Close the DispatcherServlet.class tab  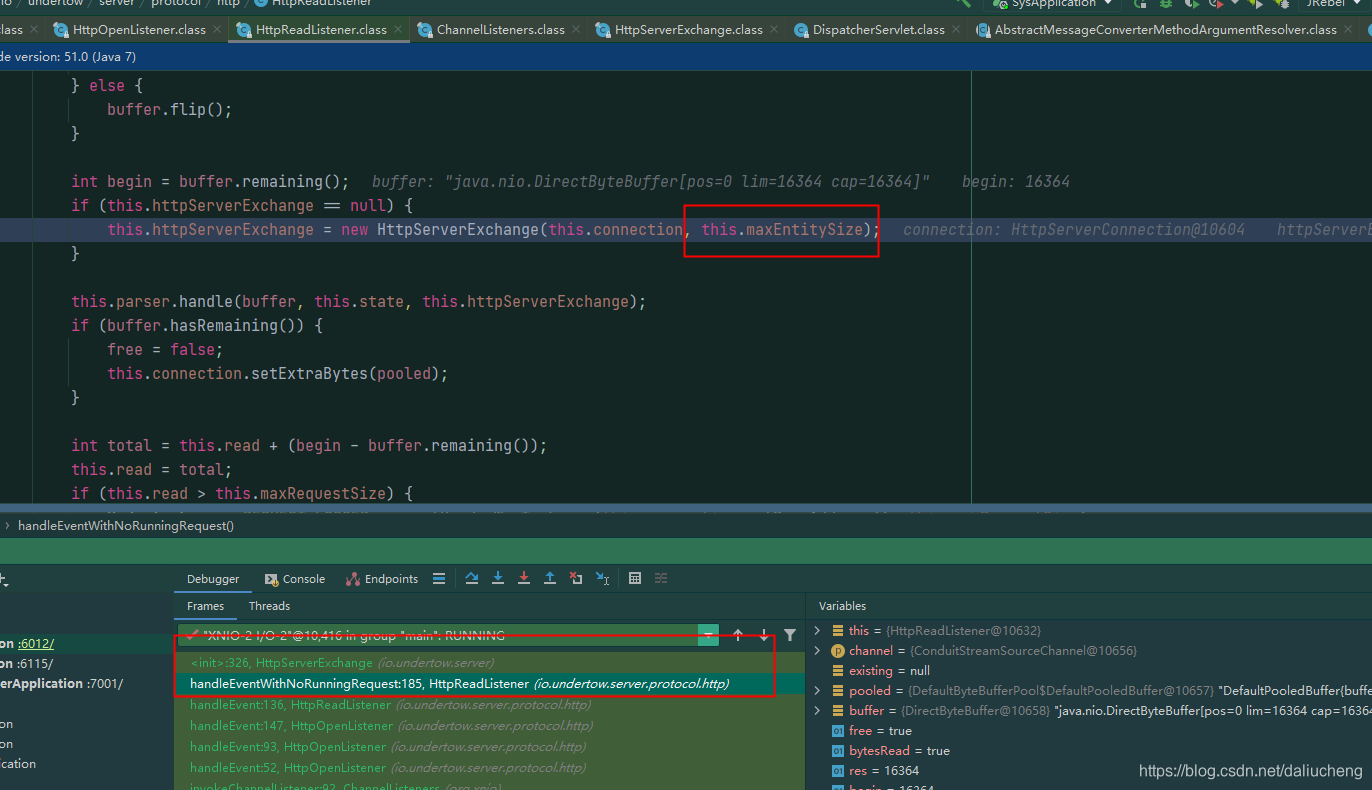[956, 30]
